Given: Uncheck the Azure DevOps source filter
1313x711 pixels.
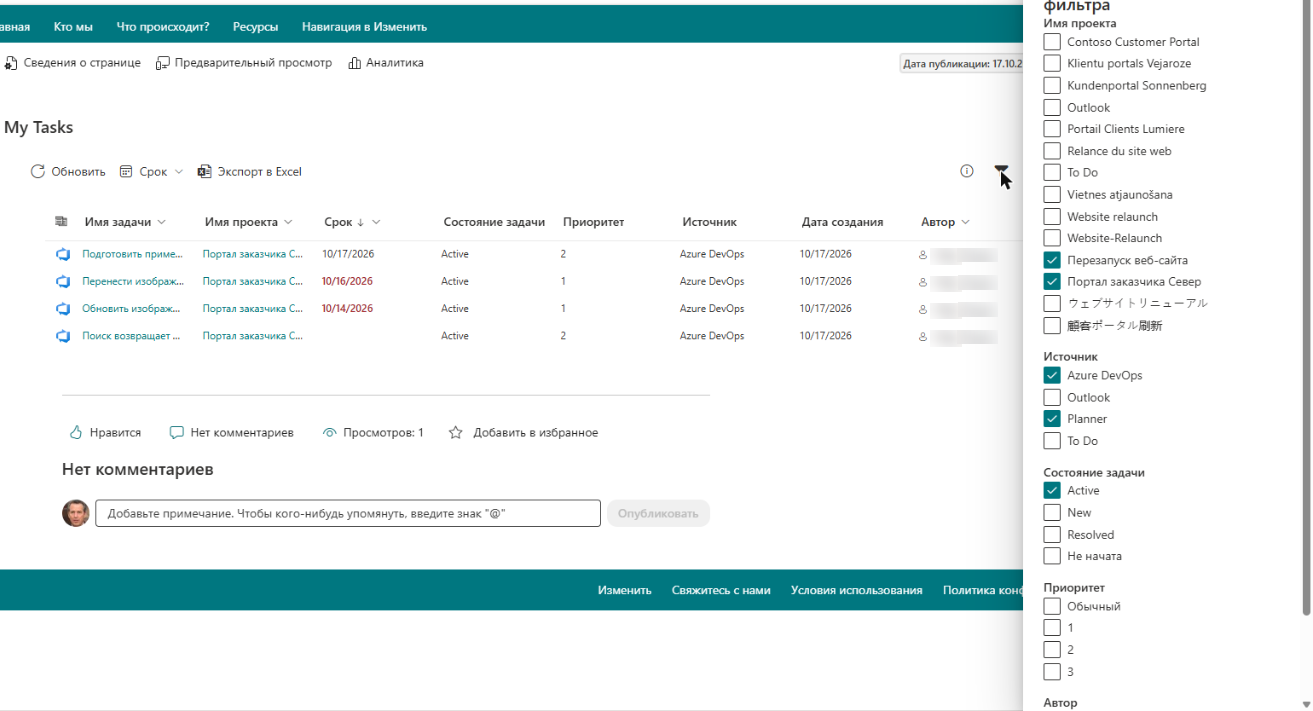Looking at the screenshot, I should (1052, 376).
